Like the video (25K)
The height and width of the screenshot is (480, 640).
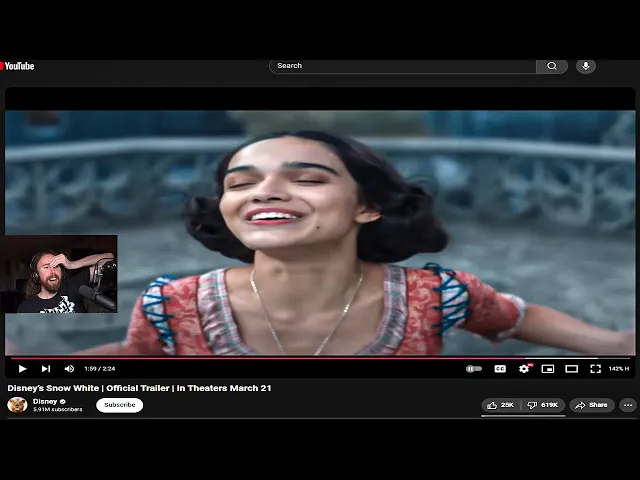tap(501, 405)
